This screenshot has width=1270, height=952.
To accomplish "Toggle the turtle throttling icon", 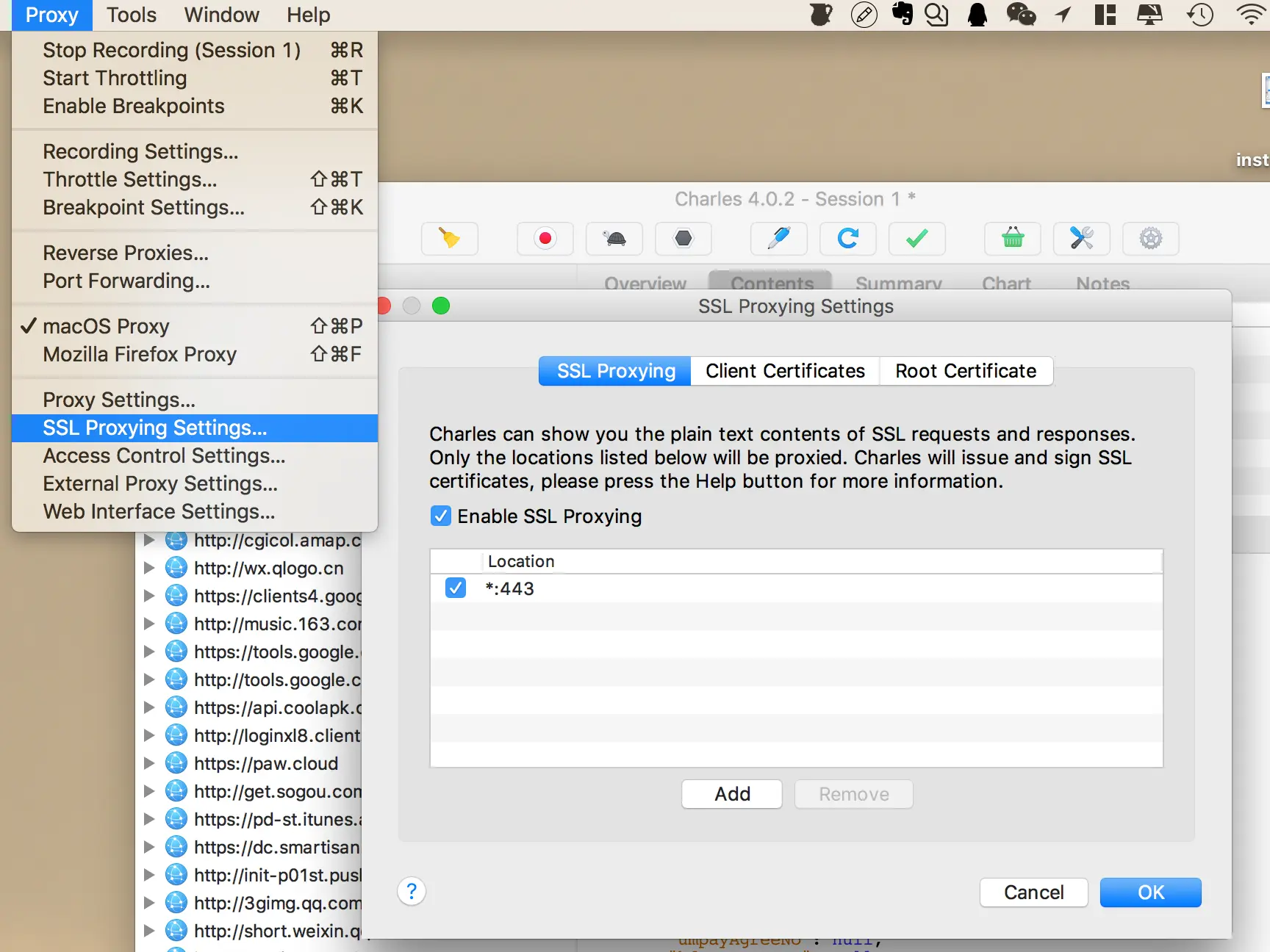I will tap(614, 239).
